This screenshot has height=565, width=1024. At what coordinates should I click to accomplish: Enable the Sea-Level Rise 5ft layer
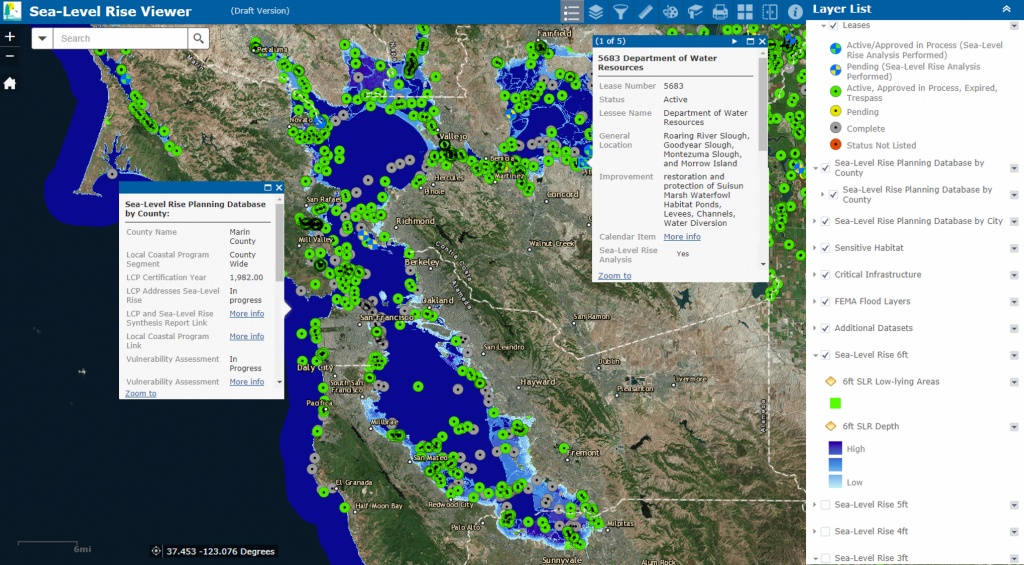point(825,505)
